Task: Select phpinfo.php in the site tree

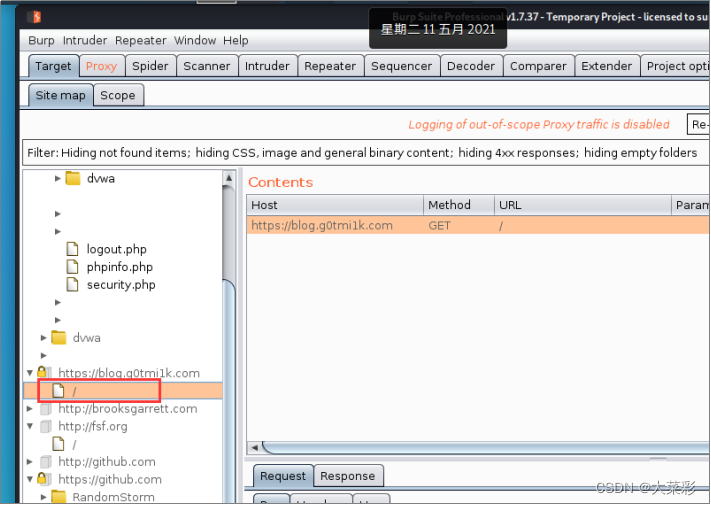Action: (x=120, y=267)
